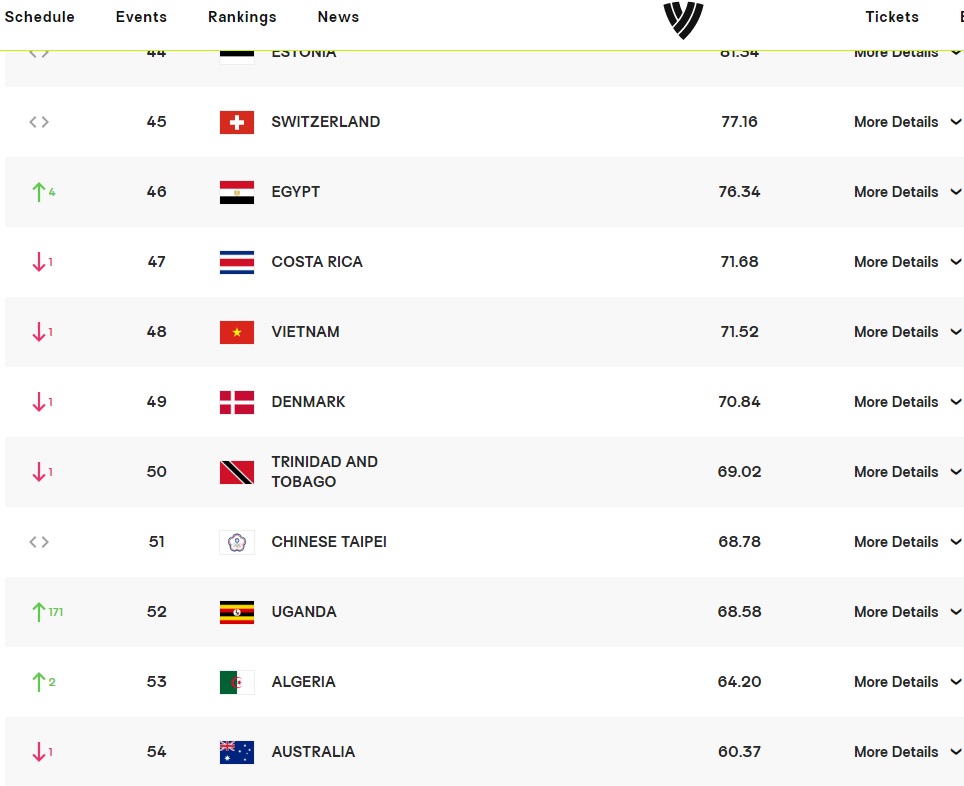Click the Volleyball World logo

tap(683, 20)
